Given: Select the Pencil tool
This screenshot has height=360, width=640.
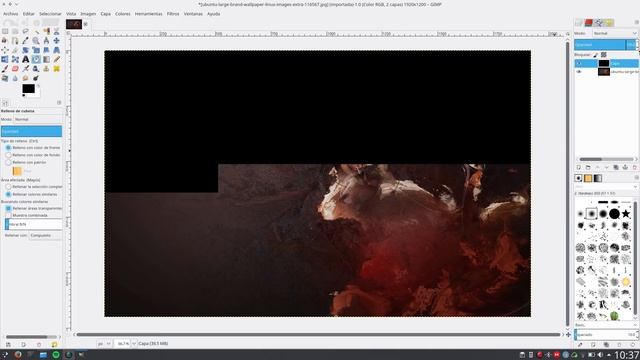Looking at the screenshot, I should pyautogui.click(x=56, y=59).
